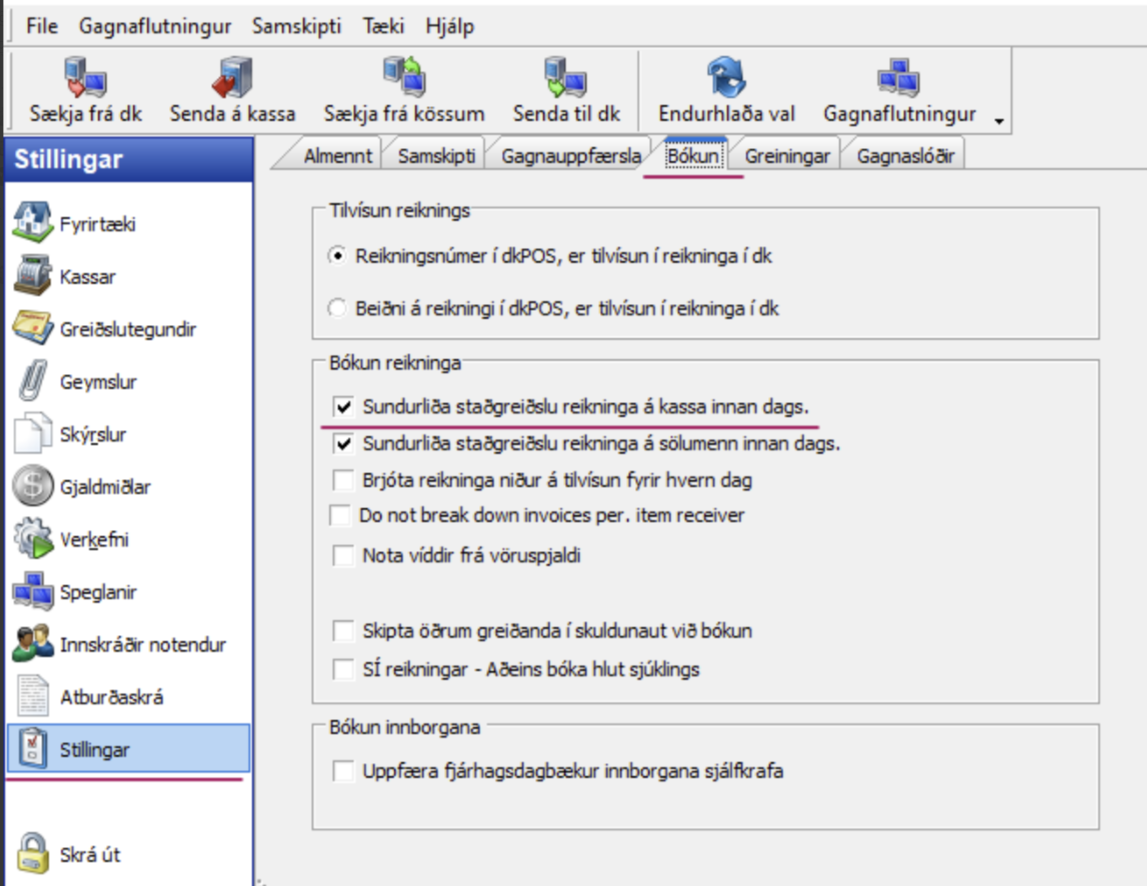Click the Senda á kassa toolbar icon
The height and width of the screenshot is (886, 1147).
click(232, 78)
